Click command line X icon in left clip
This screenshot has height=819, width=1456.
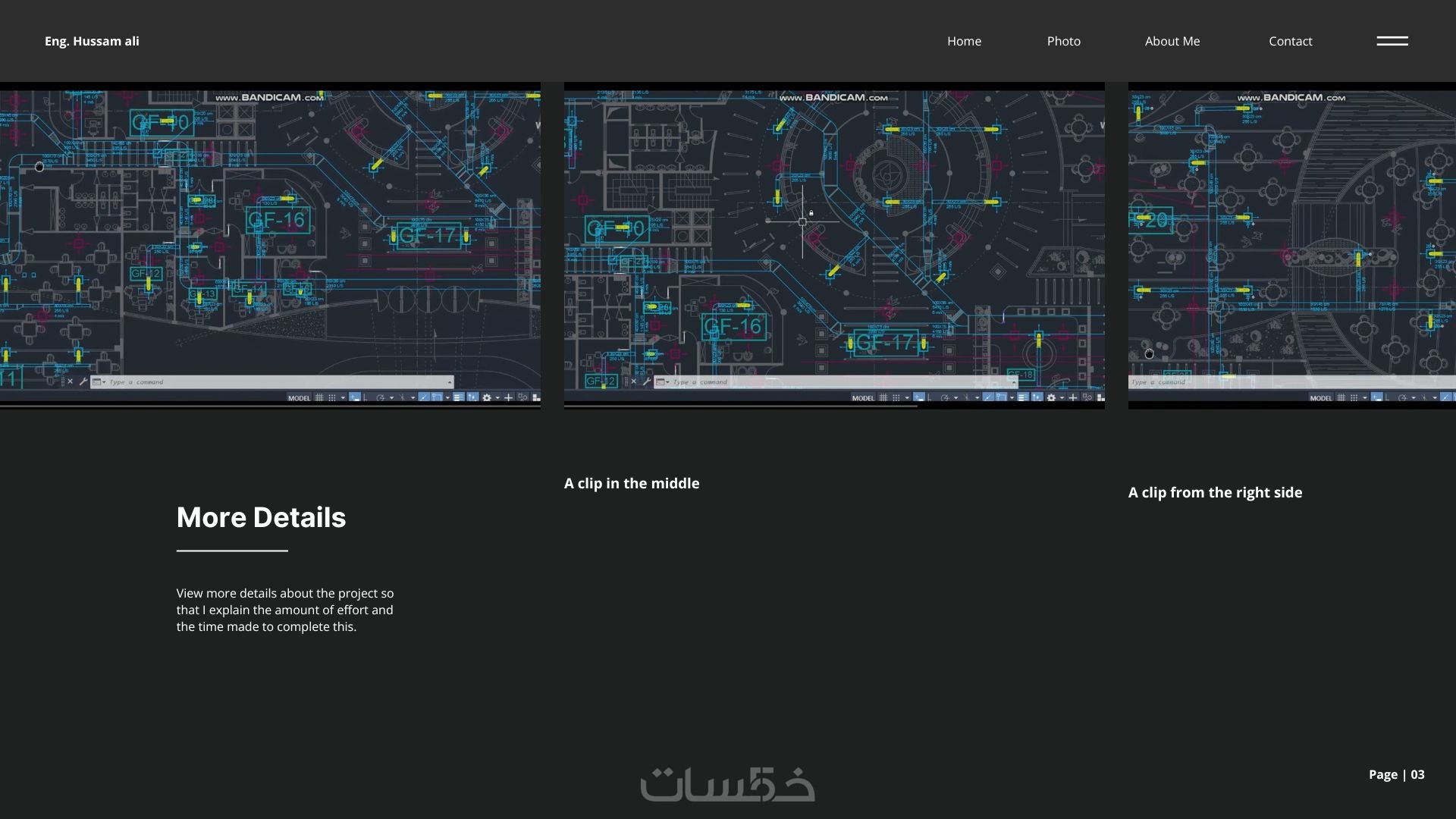click(x=71, y=381)
